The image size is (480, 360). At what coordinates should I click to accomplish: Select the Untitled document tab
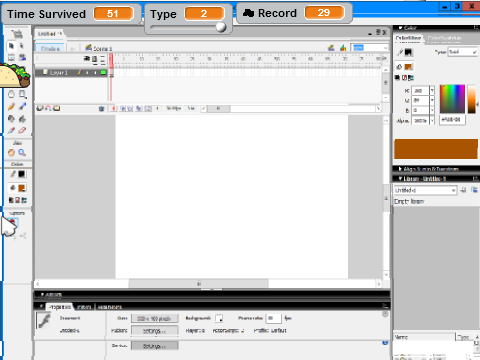click(49, 34)
